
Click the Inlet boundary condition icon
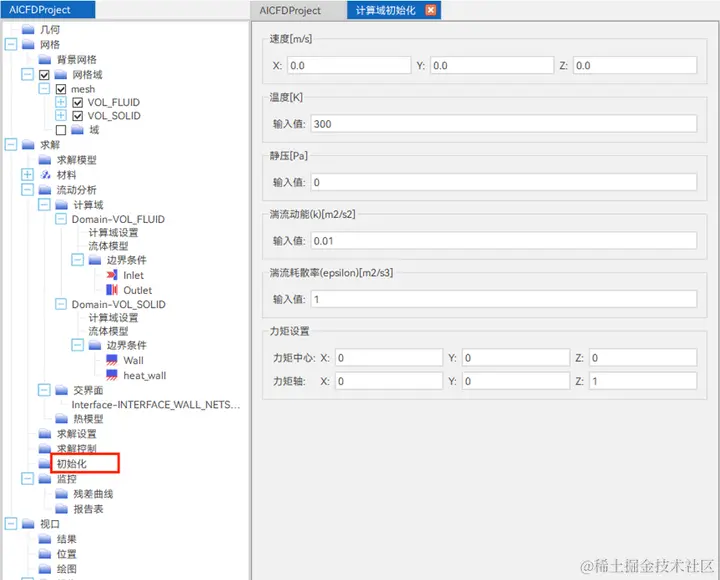tap(112, 275)
